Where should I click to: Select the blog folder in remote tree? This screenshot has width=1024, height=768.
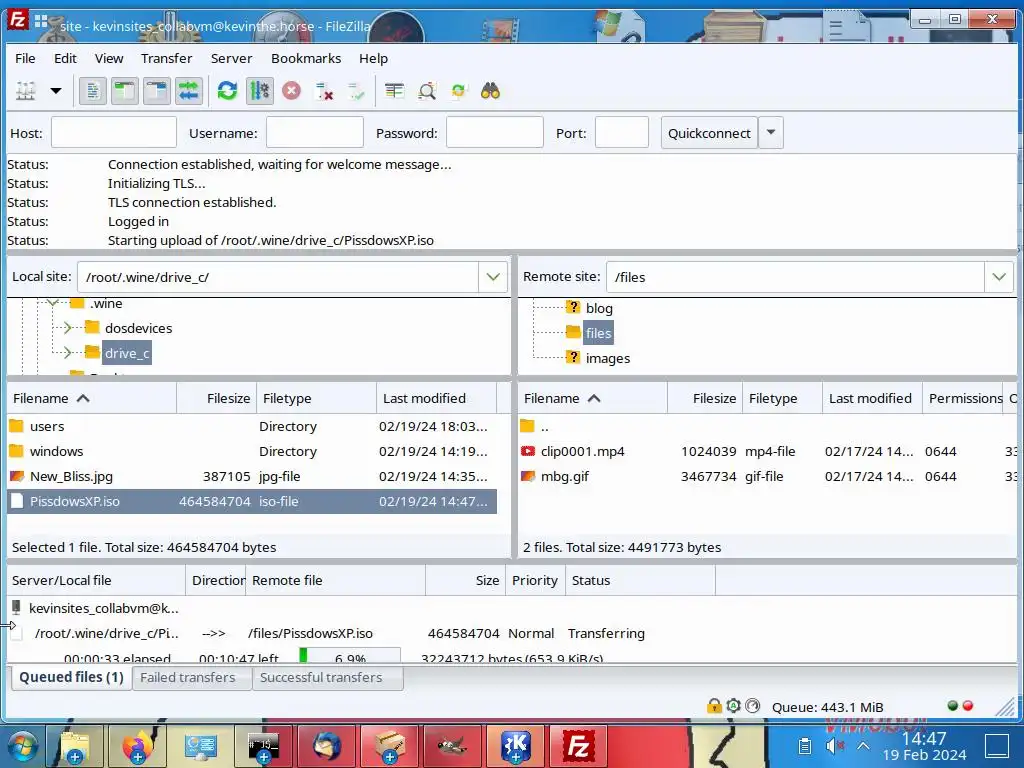tap(599, 308)
